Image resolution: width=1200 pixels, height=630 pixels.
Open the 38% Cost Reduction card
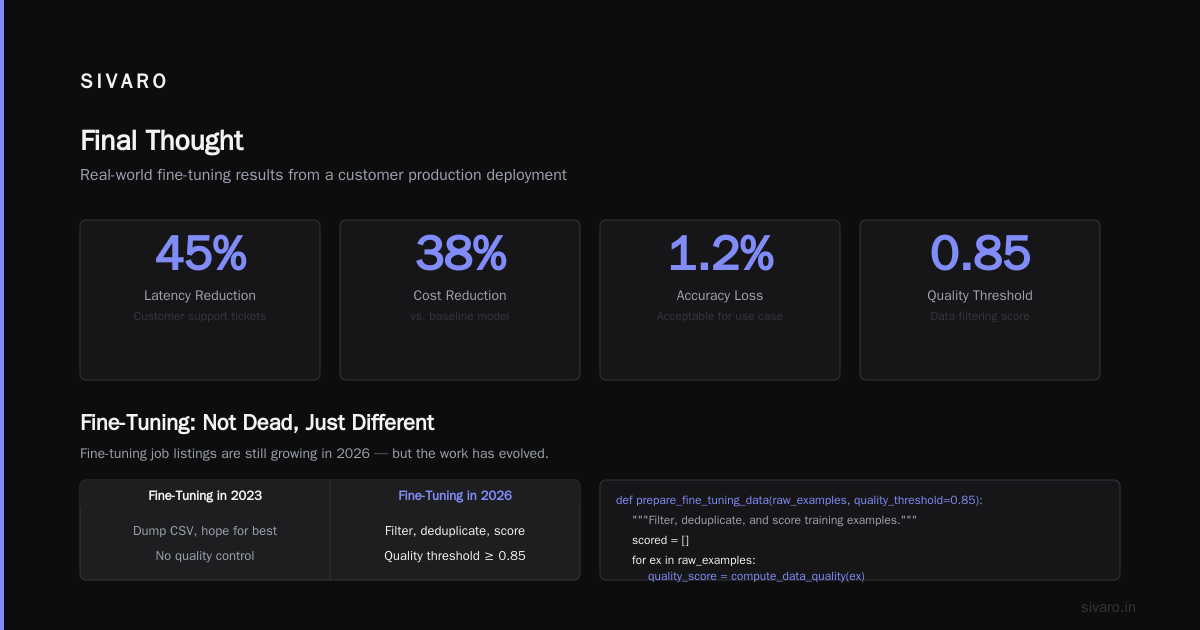pos(460,300)
